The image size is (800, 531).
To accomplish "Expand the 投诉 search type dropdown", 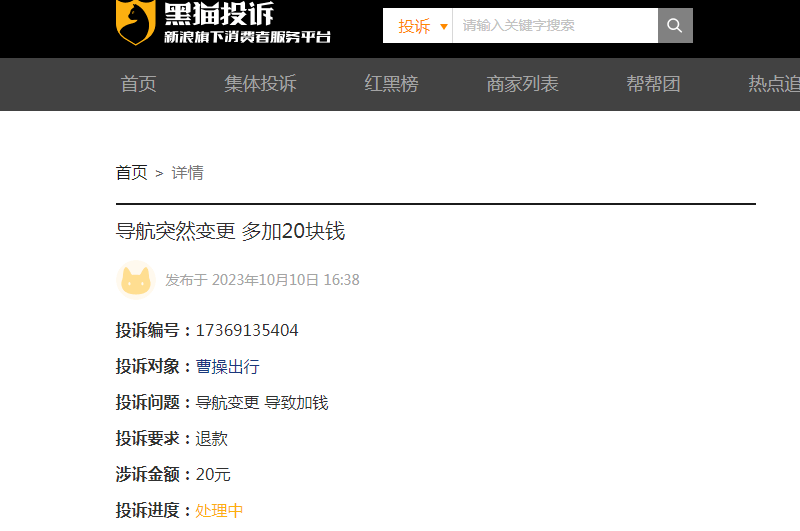I will click(x=422, y=26).
